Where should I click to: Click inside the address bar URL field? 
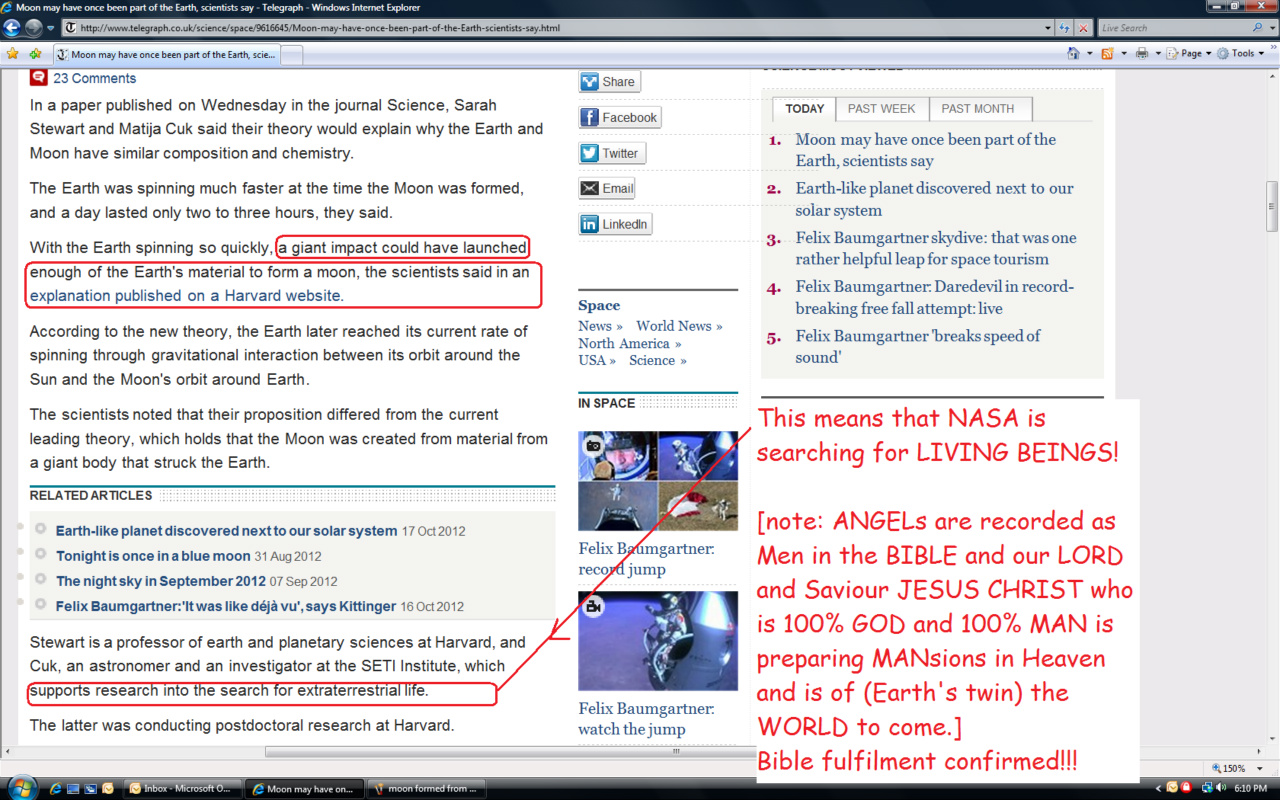[x=550, y=28]
